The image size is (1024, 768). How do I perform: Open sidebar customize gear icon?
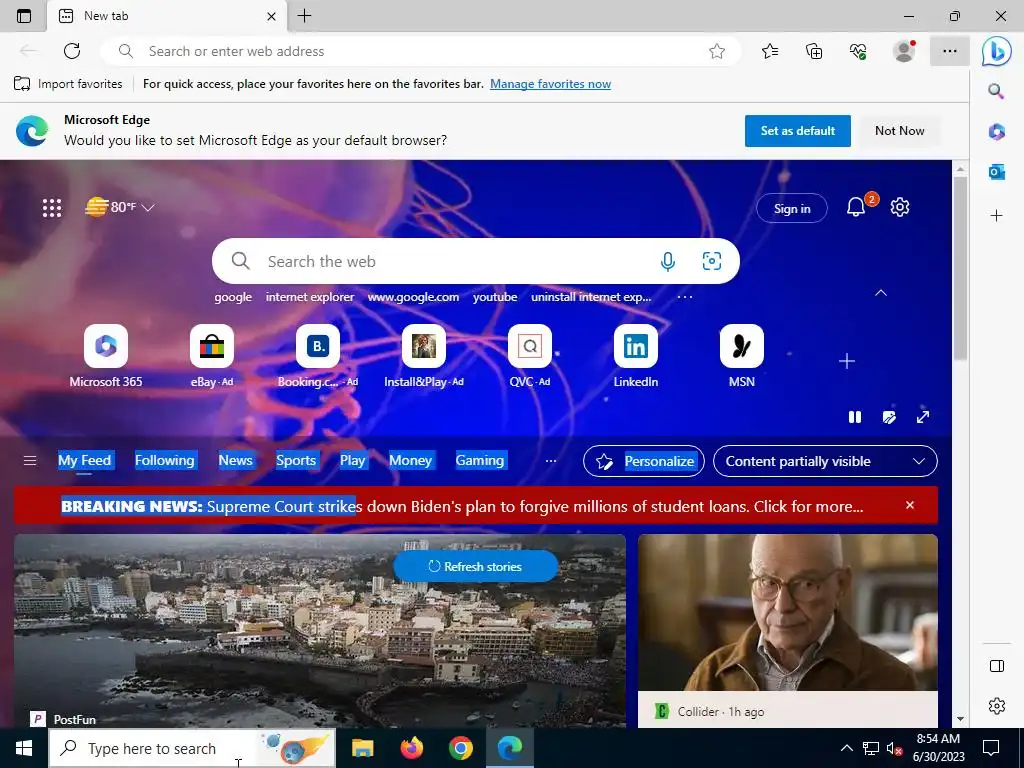pyautogui.click(x=996, y=706)
